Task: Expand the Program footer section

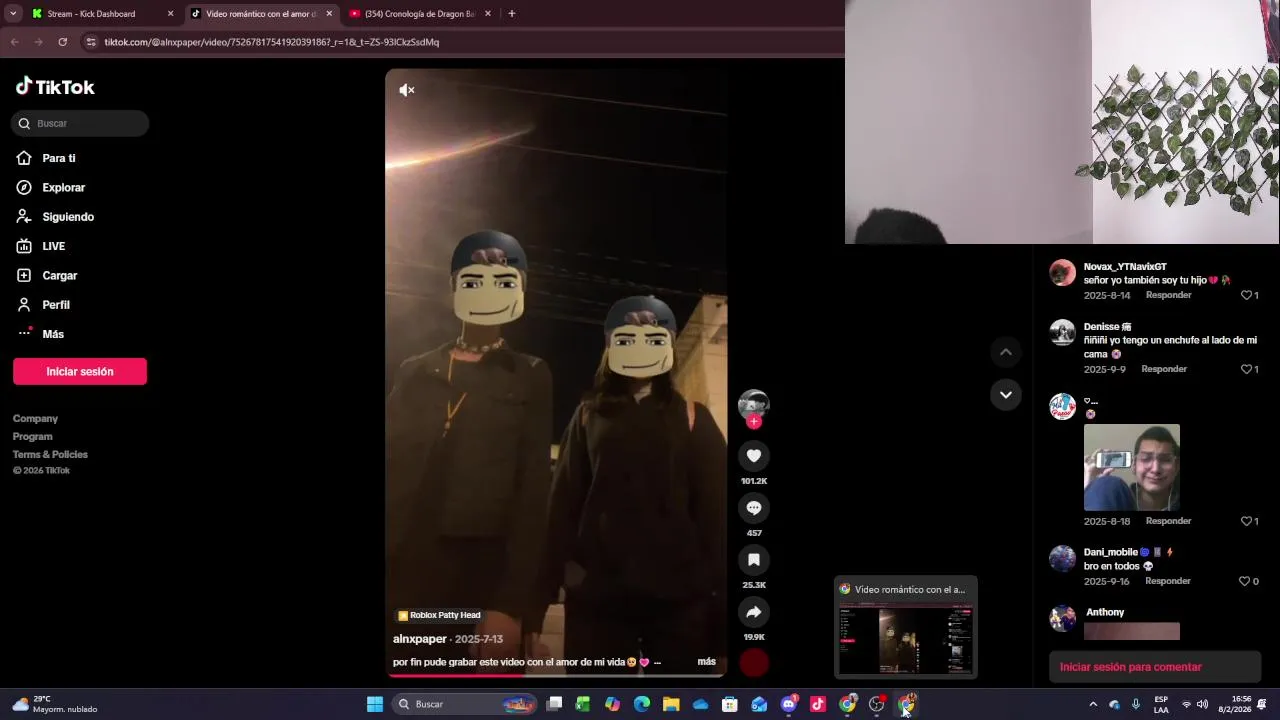Action: tap(33, 437)
